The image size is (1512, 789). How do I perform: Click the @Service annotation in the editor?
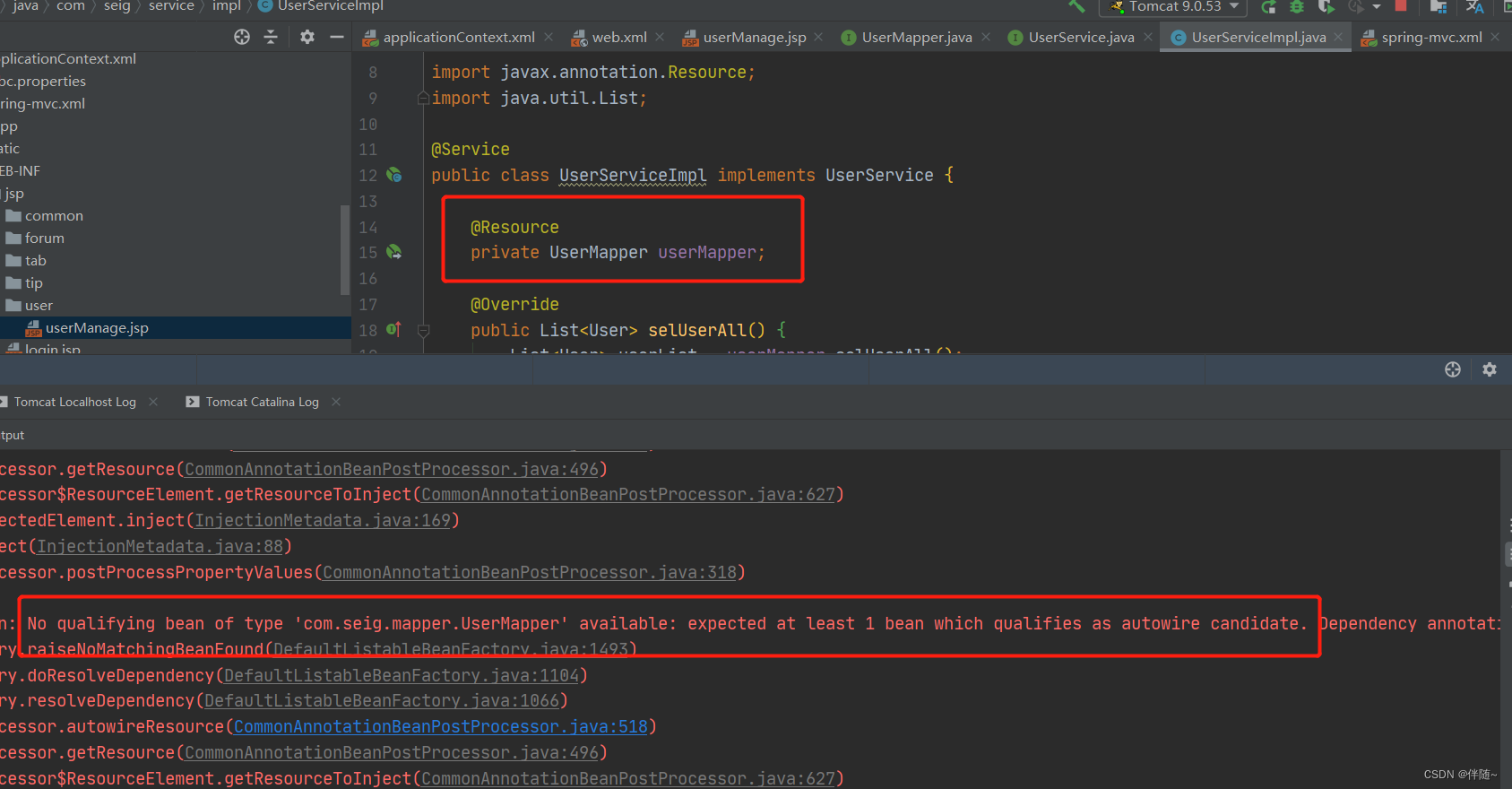pos(471,149)
